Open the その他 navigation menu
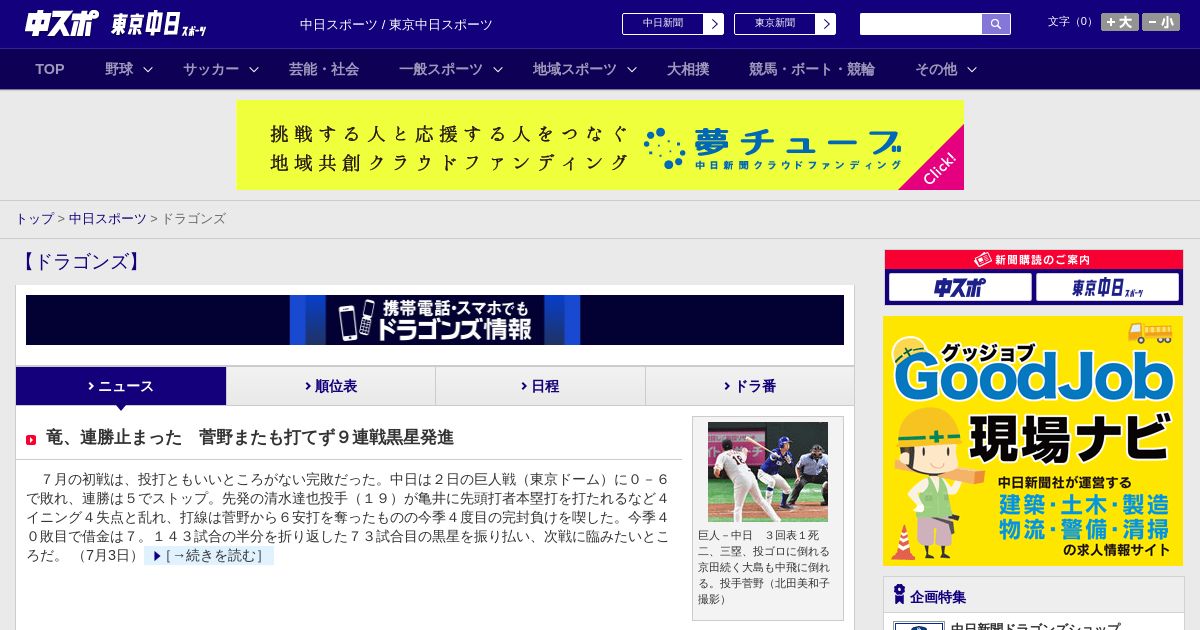The height and width of the screenshot is (630, 1200). coord(936,69)
